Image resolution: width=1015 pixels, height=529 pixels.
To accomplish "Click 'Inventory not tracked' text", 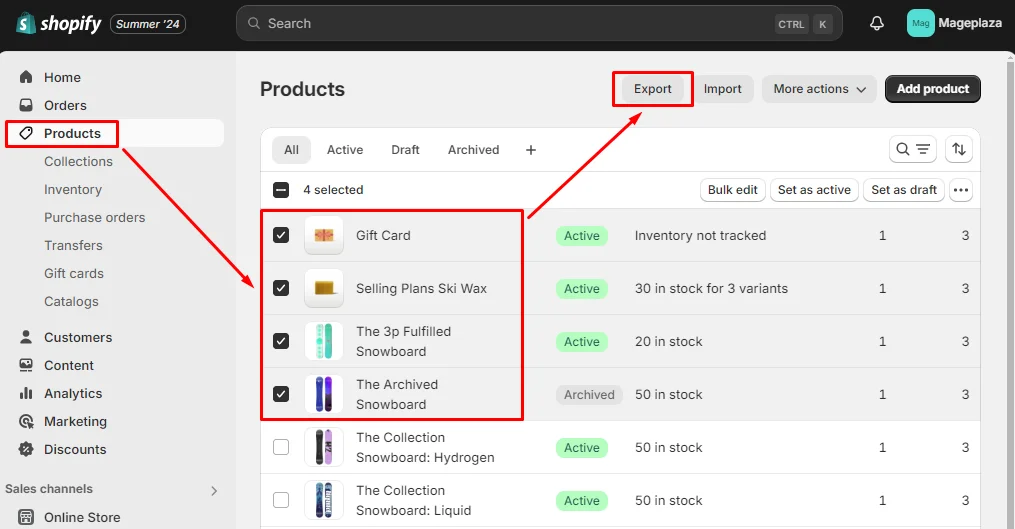I will [700, 236].
